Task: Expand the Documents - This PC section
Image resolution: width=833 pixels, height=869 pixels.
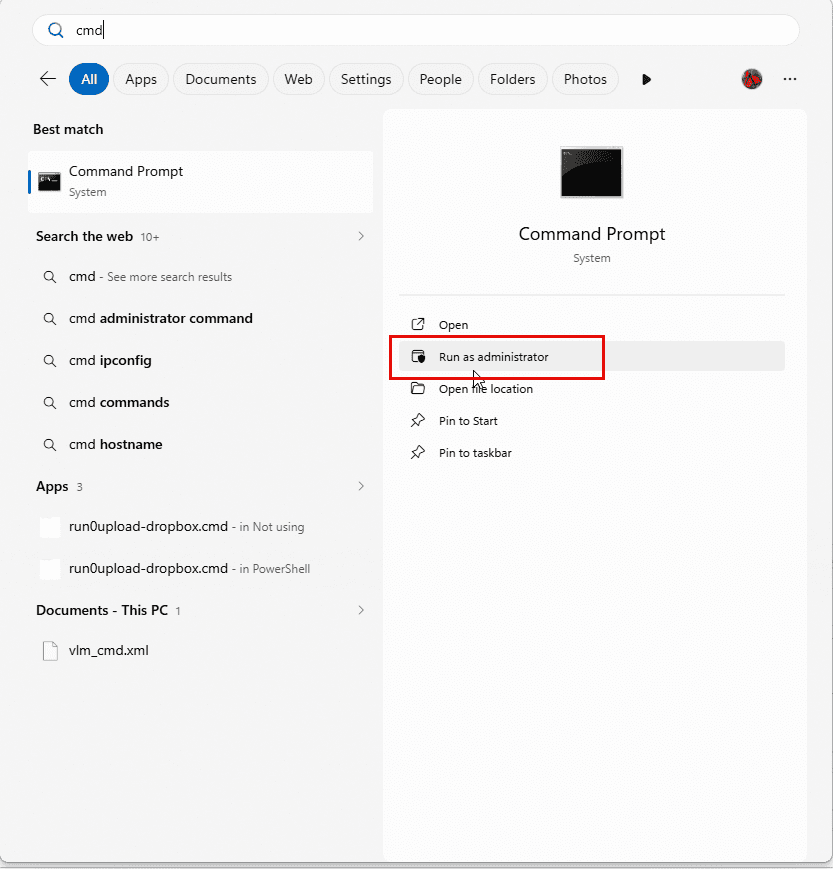Action: (360, 610)
